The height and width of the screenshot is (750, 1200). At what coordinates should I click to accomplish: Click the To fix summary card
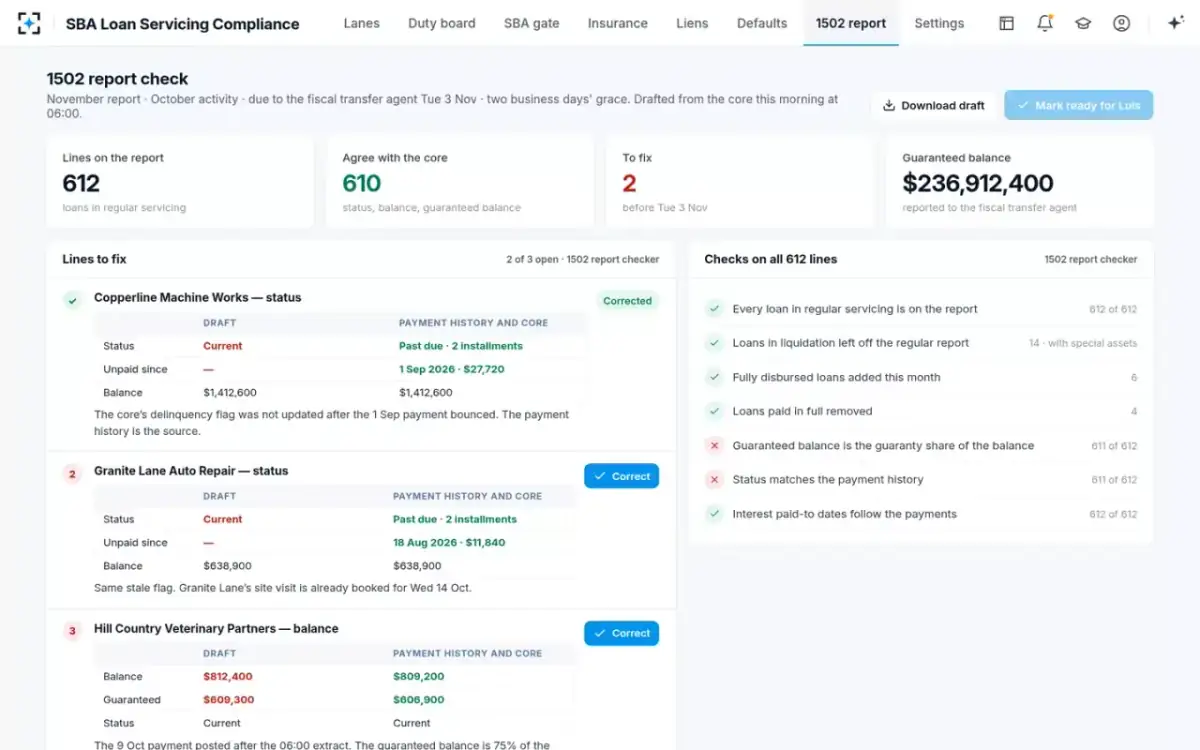(740, 183)
